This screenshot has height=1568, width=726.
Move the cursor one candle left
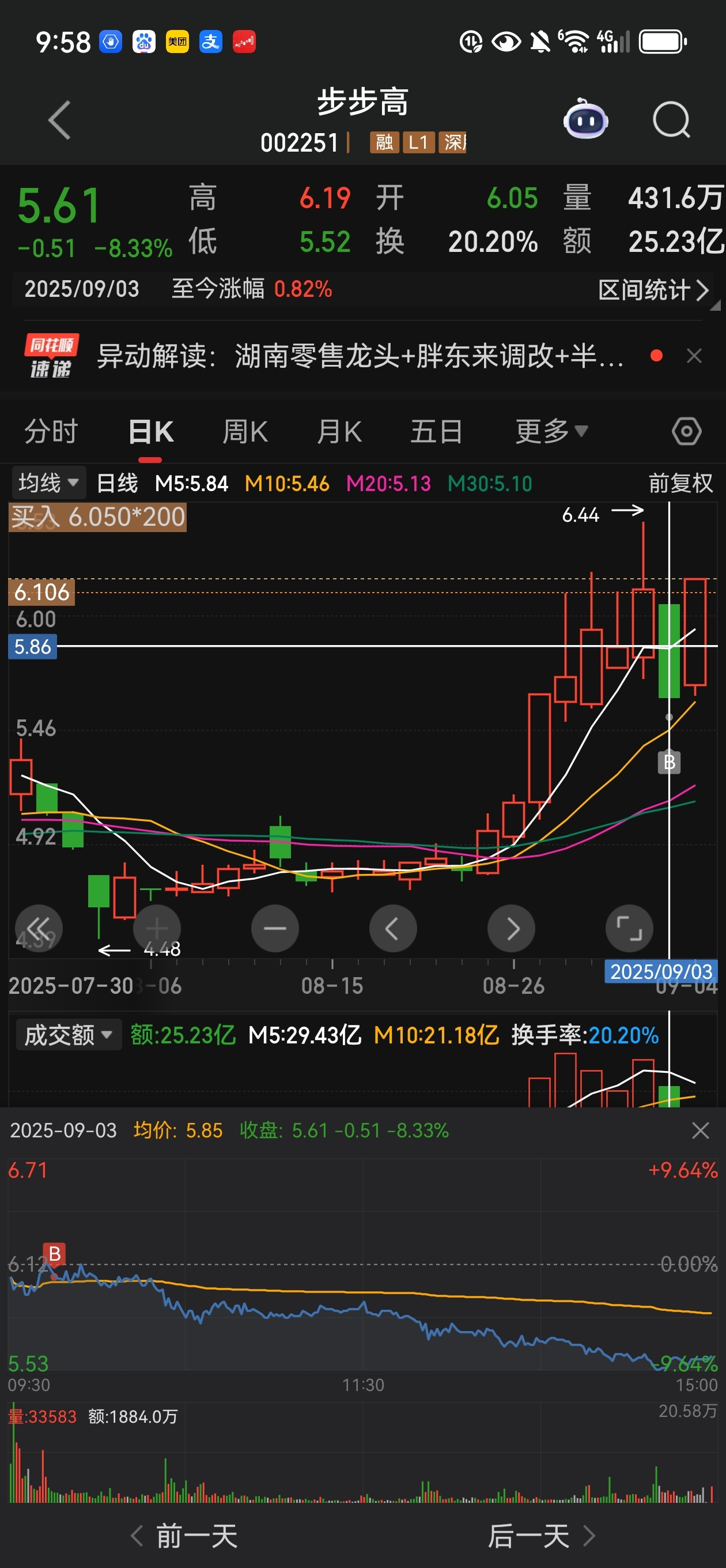[393, 929]
